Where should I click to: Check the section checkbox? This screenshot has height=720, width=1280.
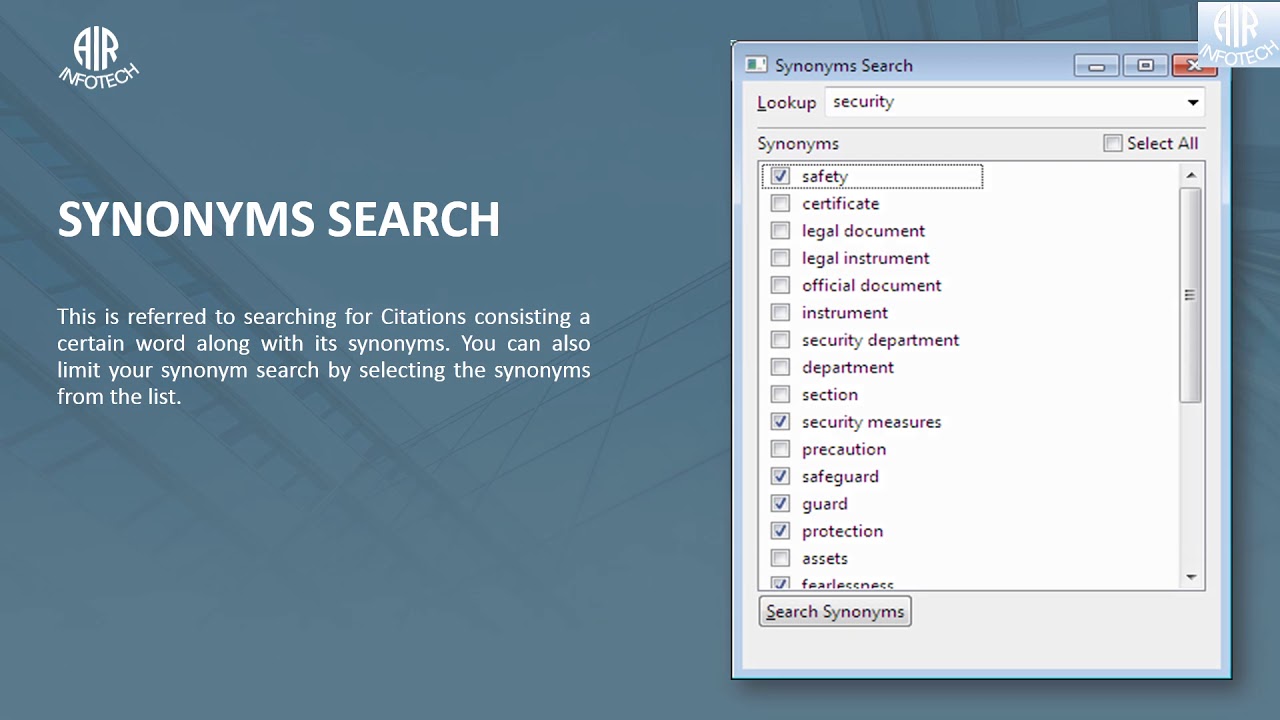tap(780, 395)
